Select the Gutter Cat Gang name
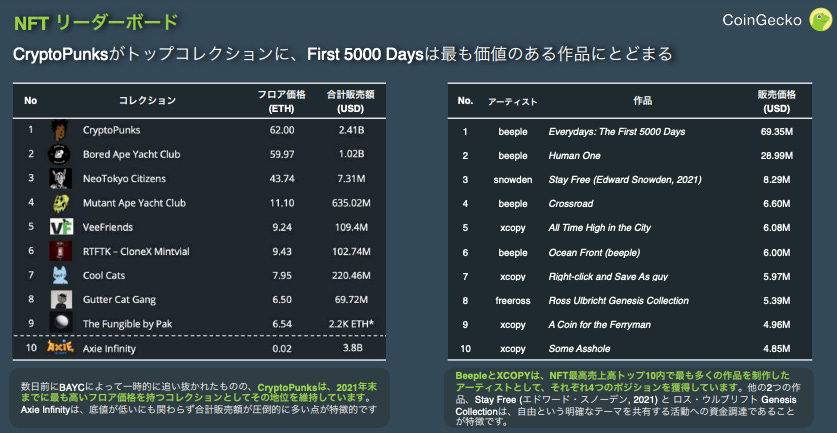The width and height of the screenshot is (837, 433). point(119,300)
